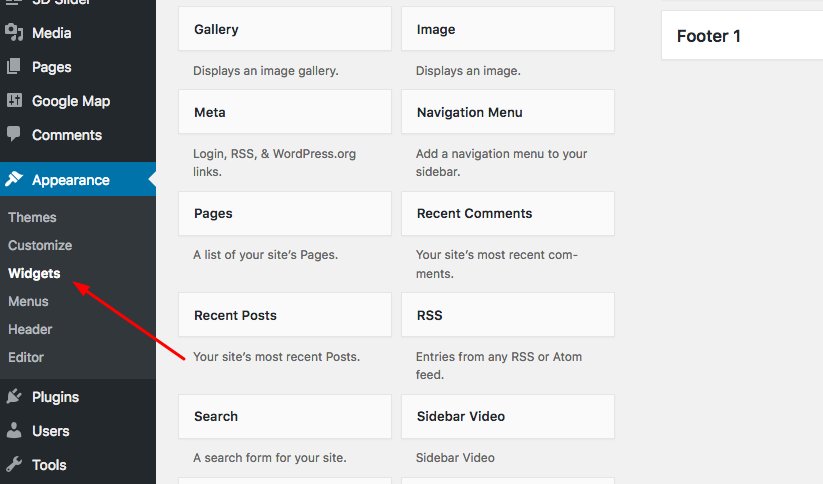Image resolution: width=823 pixels, height=484 pixels.
Task: Expand the RSS widget
Action: tap(508, 315)
